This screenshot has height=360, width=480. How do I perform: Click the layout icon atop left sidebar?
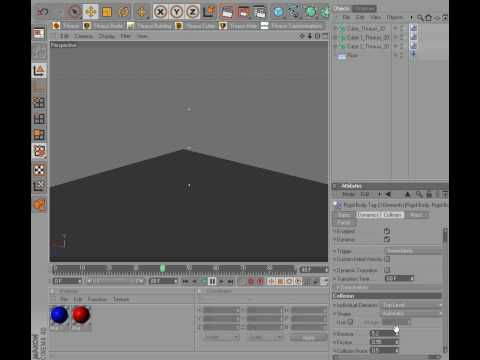[39, 33]
